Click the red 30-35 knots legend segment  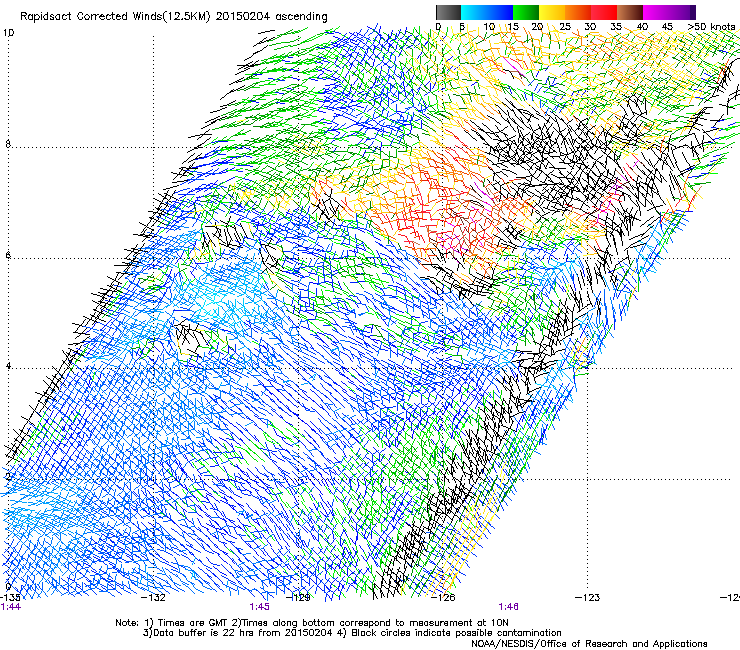604,12
